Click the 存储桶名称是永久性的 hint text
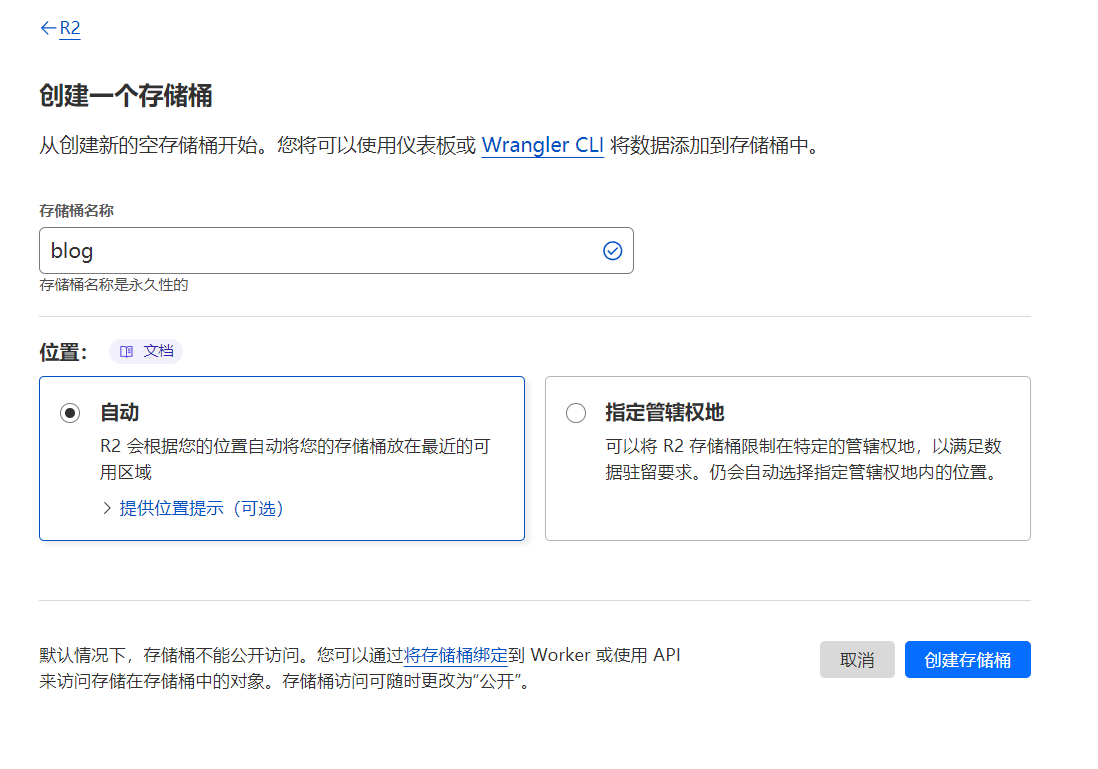The width and height of the screenshot is (1098, 769). pyautogui.click(x=113, y=285)
